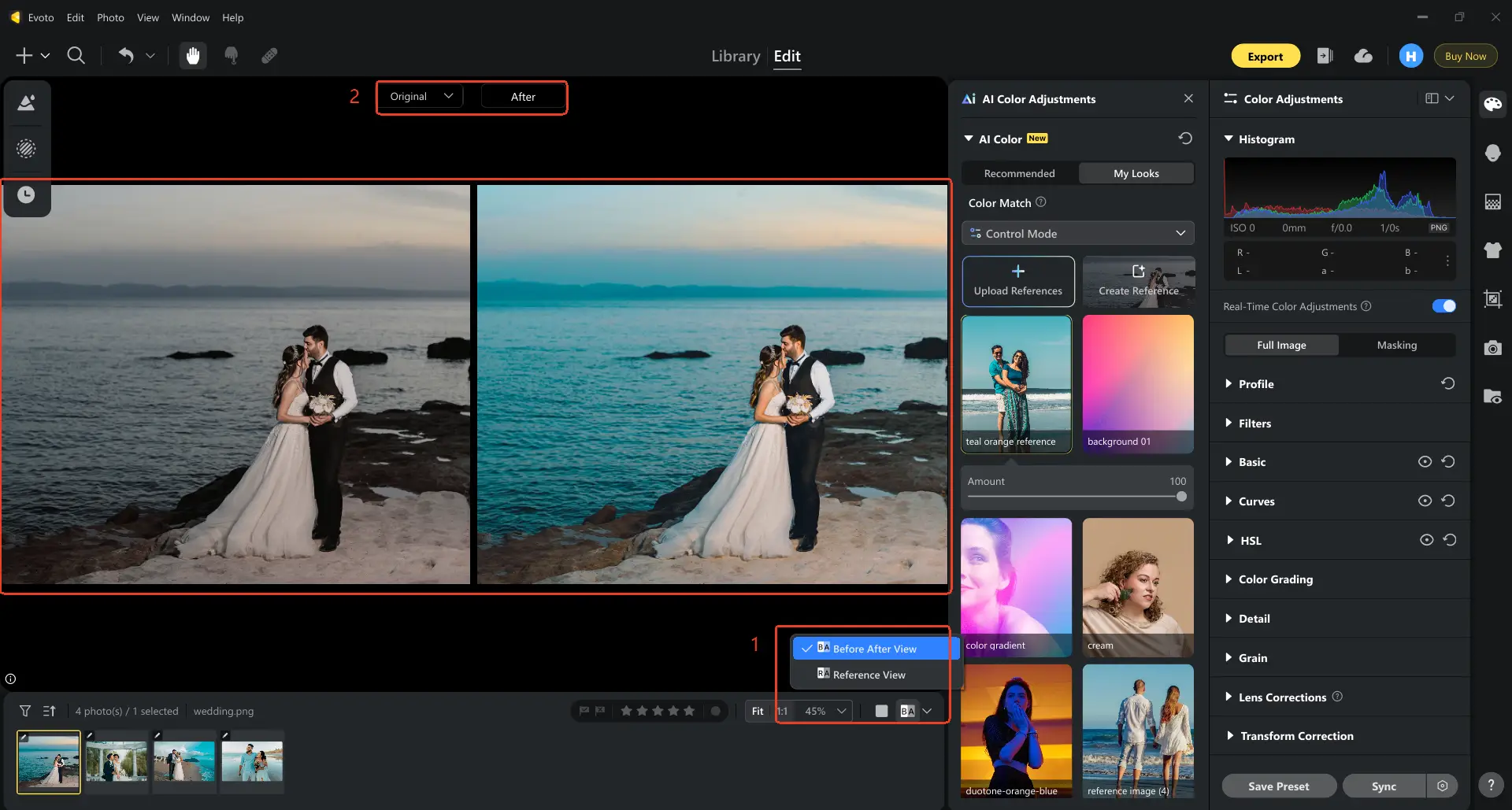Toggle visibility of HSL adjustments

pyautogui.click(x=1427, y=540)
